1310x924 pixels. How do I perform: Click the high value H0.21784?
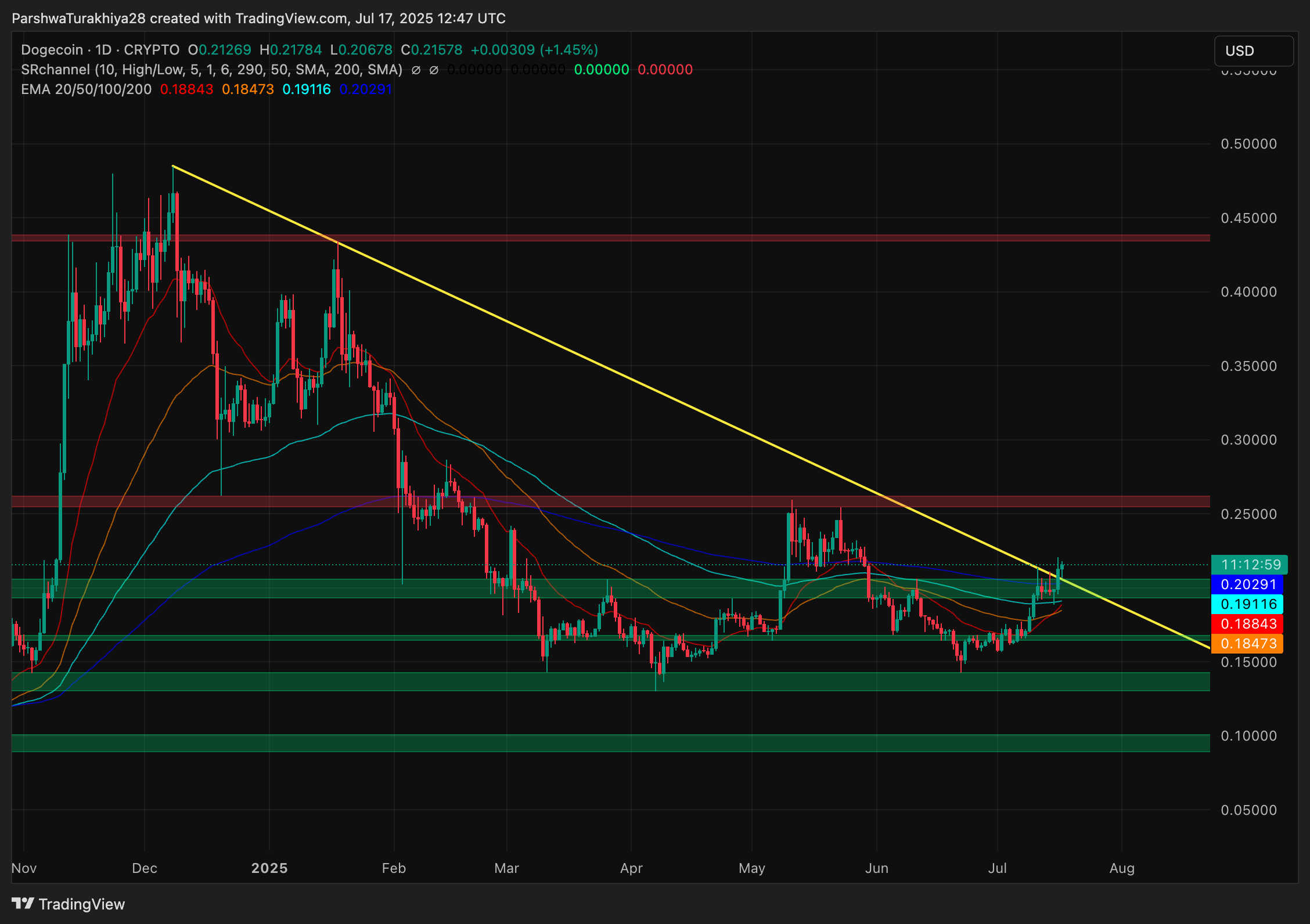[290, 50]
